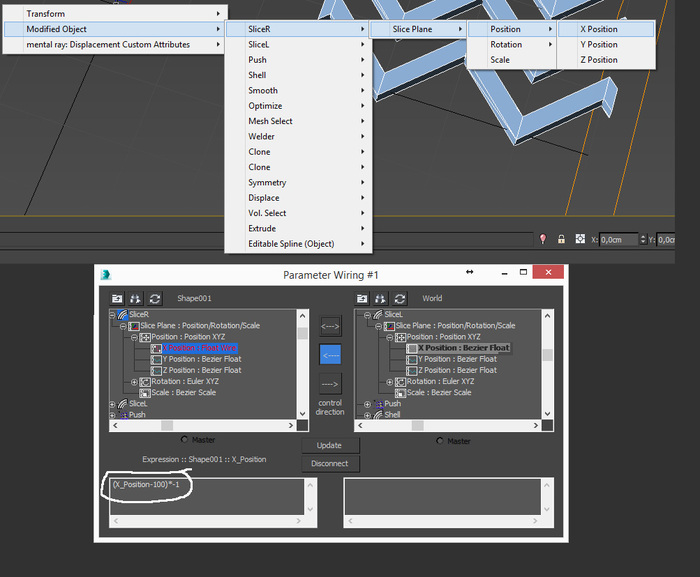Click the selection lock toggle padlock icon
Viewport: 700px width, 577px height.
point(561,239)
